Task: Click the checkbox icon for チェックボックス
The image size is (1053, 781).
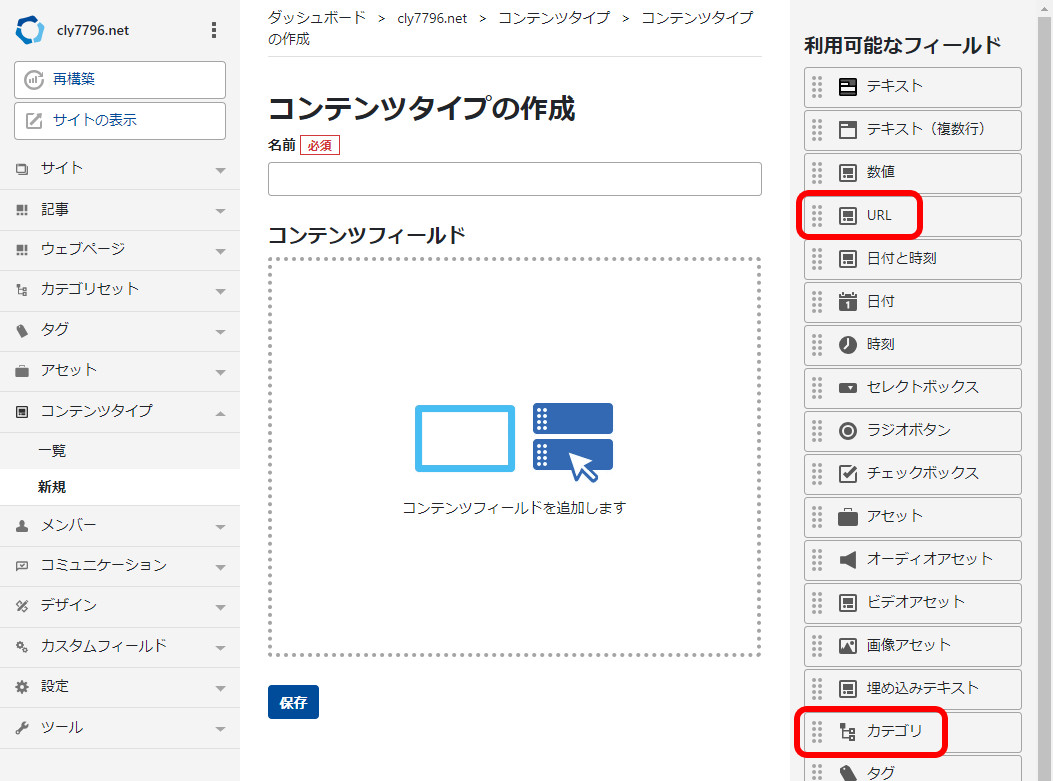Action: click(848, 473)
